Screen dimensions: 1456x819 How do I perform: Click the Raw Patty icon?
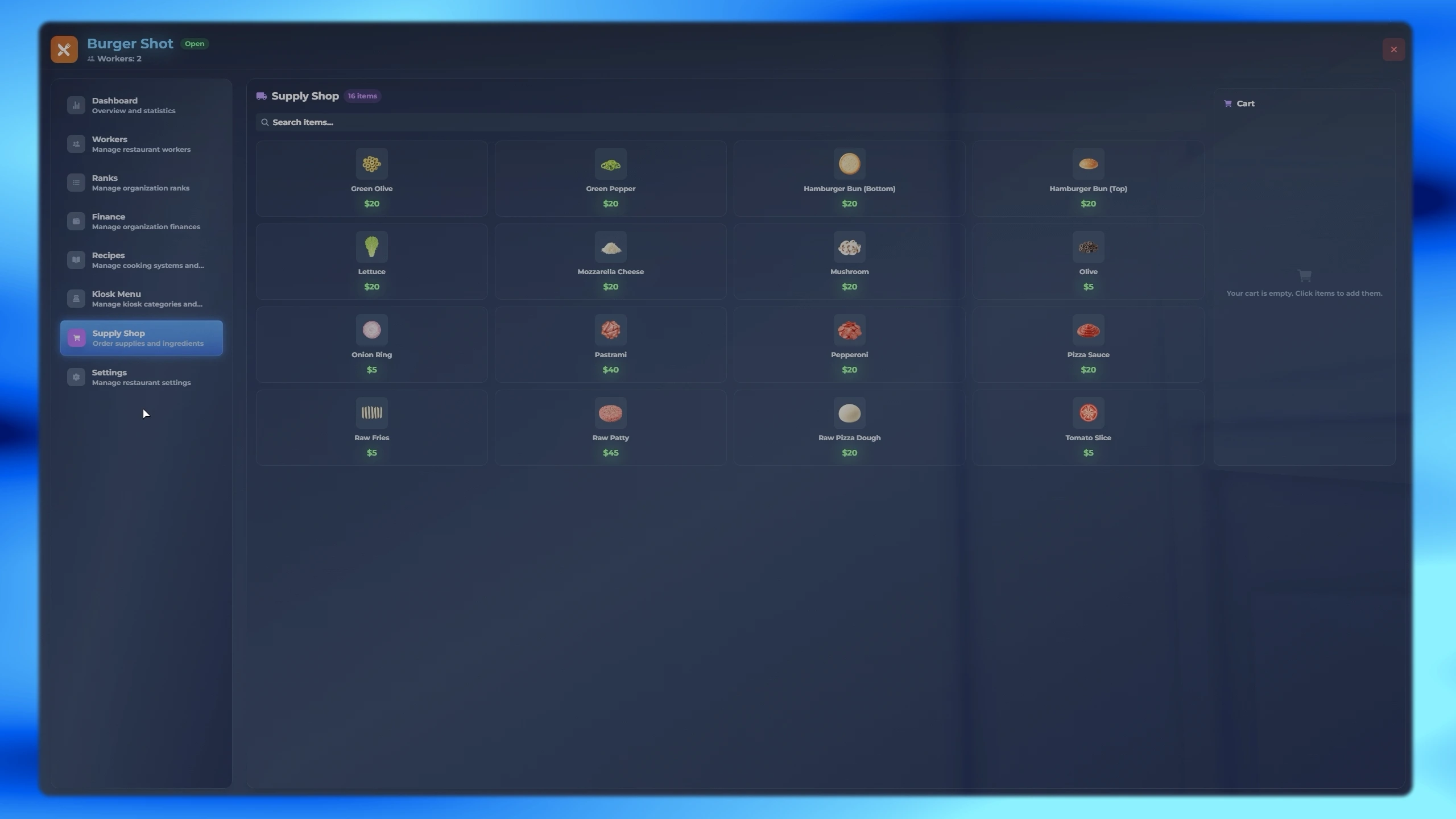click(610, 413)
